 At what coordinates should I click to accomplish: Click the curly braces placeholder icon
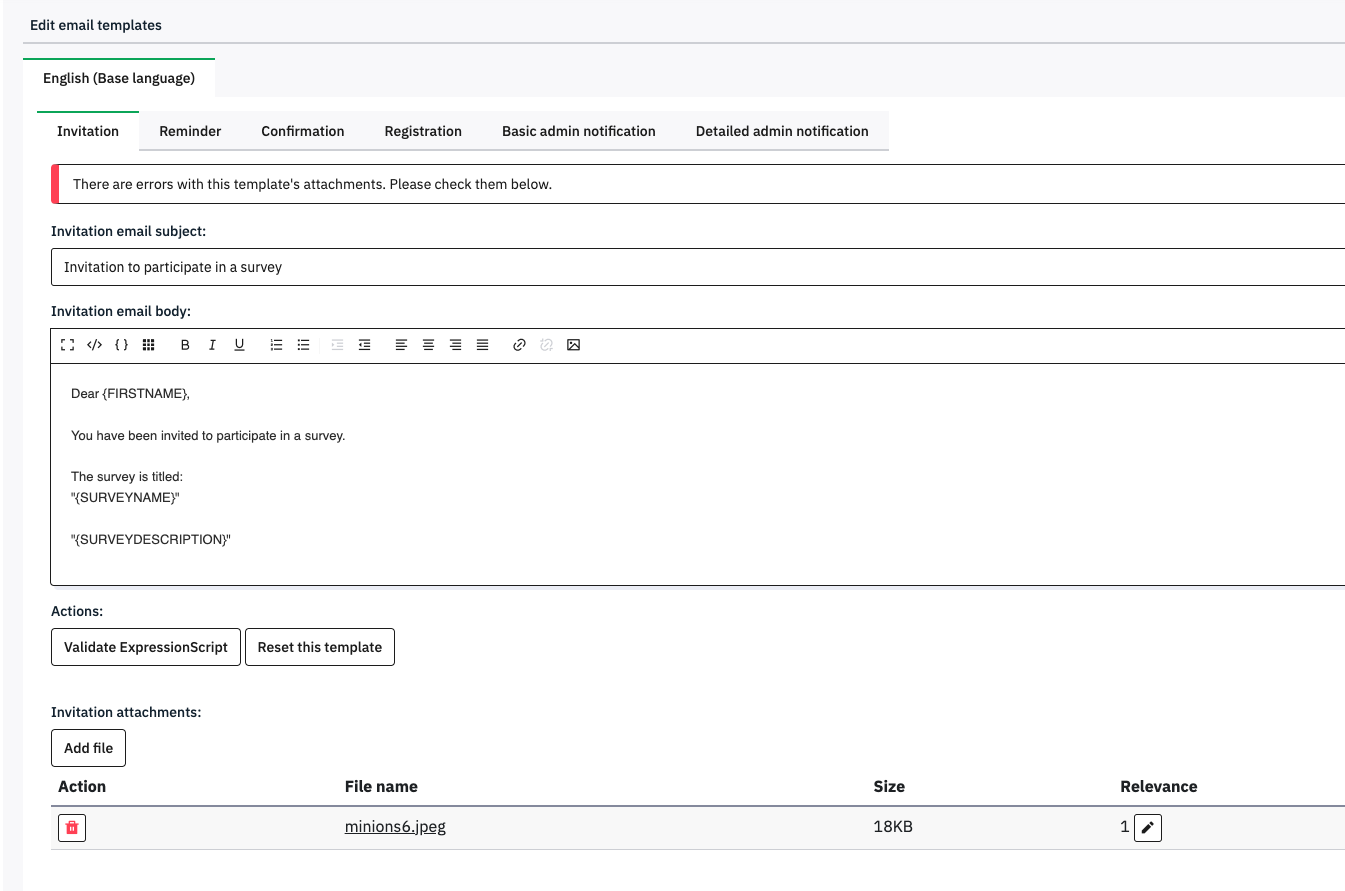click(121, 345)
